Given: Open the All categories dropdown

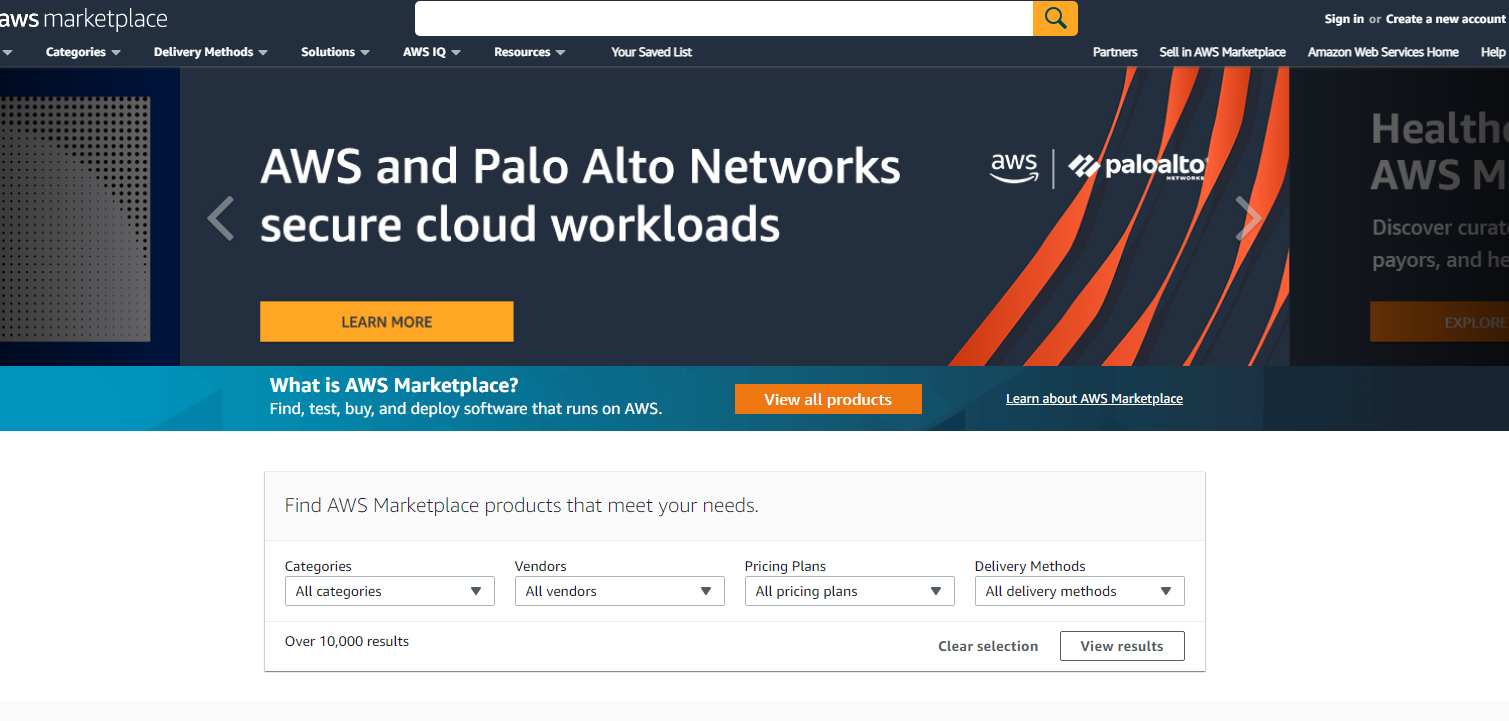Looking at the screenshot, I should [x=390, y=591].
